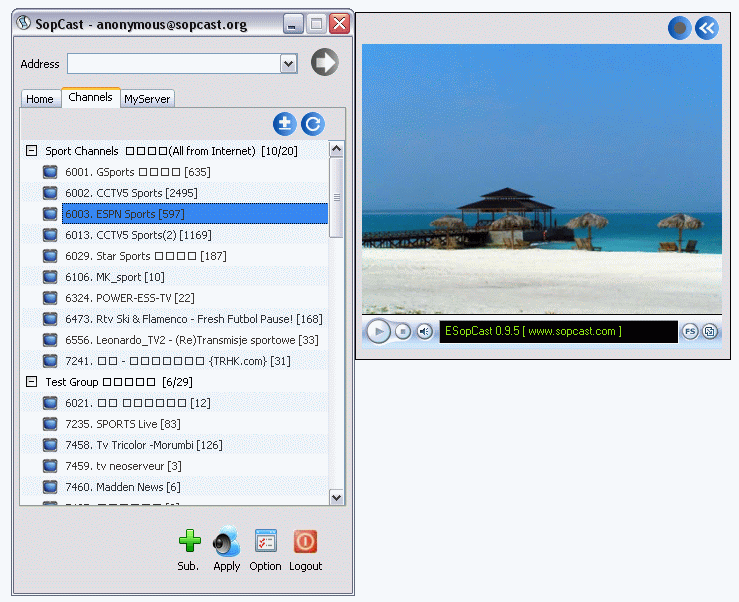Viewport: 739px width, 602px height.
Task: Click the Test Group label text
Action: tap(119, 382)
